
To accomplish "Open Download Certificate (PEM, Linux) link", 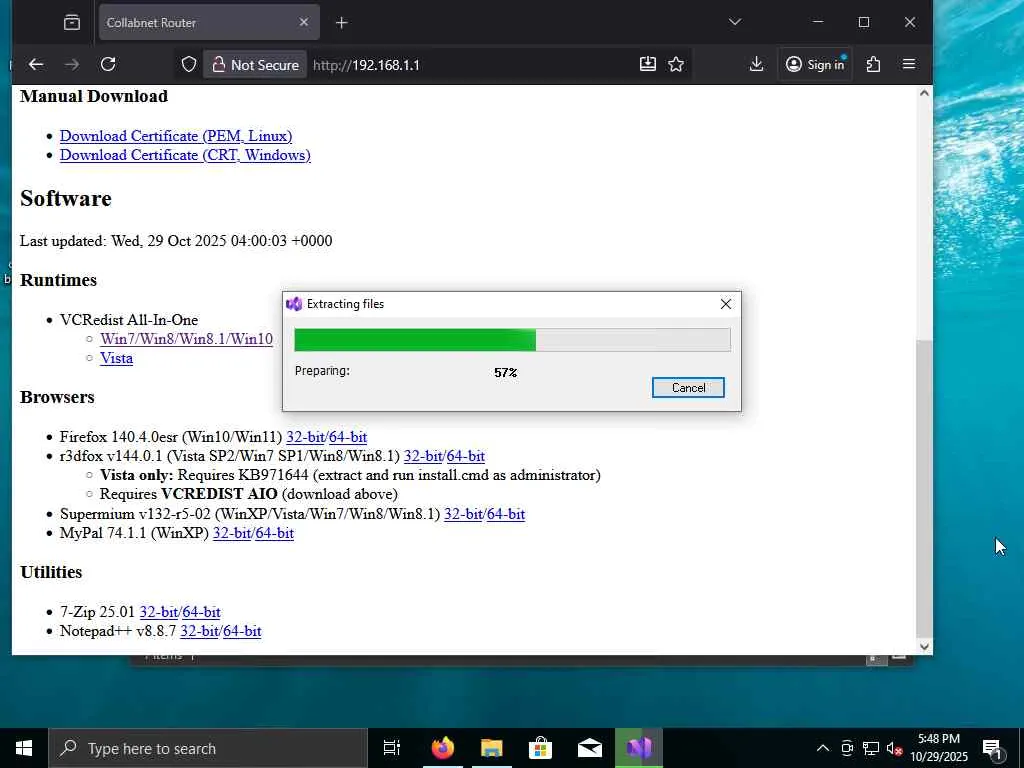I will click(x=176, y=136).
